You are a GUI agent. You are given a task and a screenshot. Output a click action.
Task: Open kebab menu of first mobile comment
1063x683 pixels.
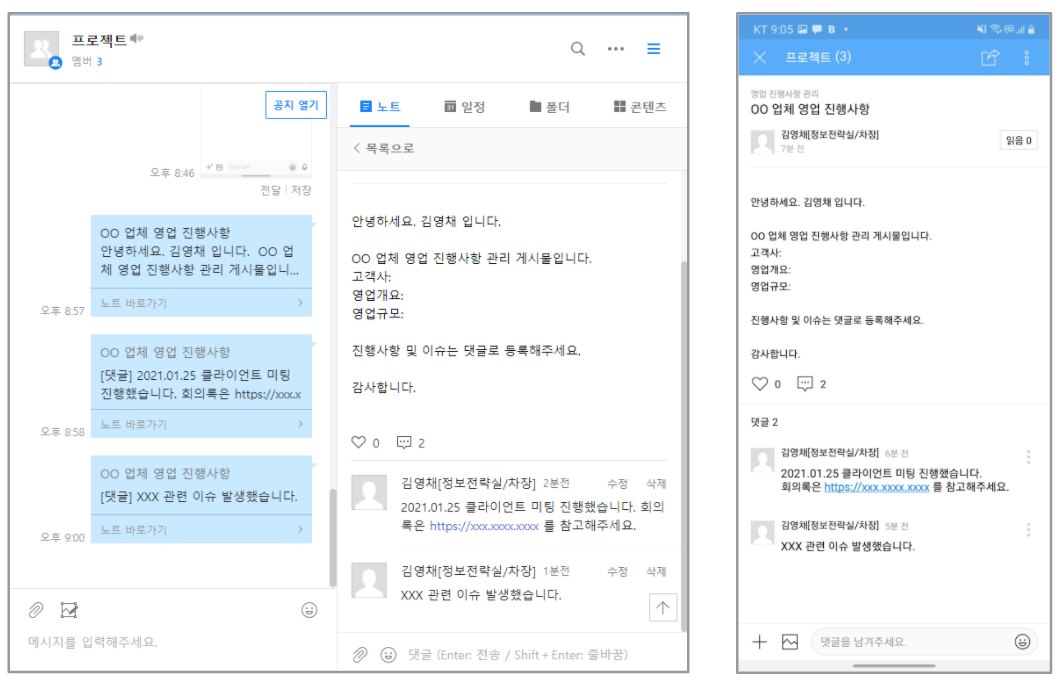click(1028, 457)
